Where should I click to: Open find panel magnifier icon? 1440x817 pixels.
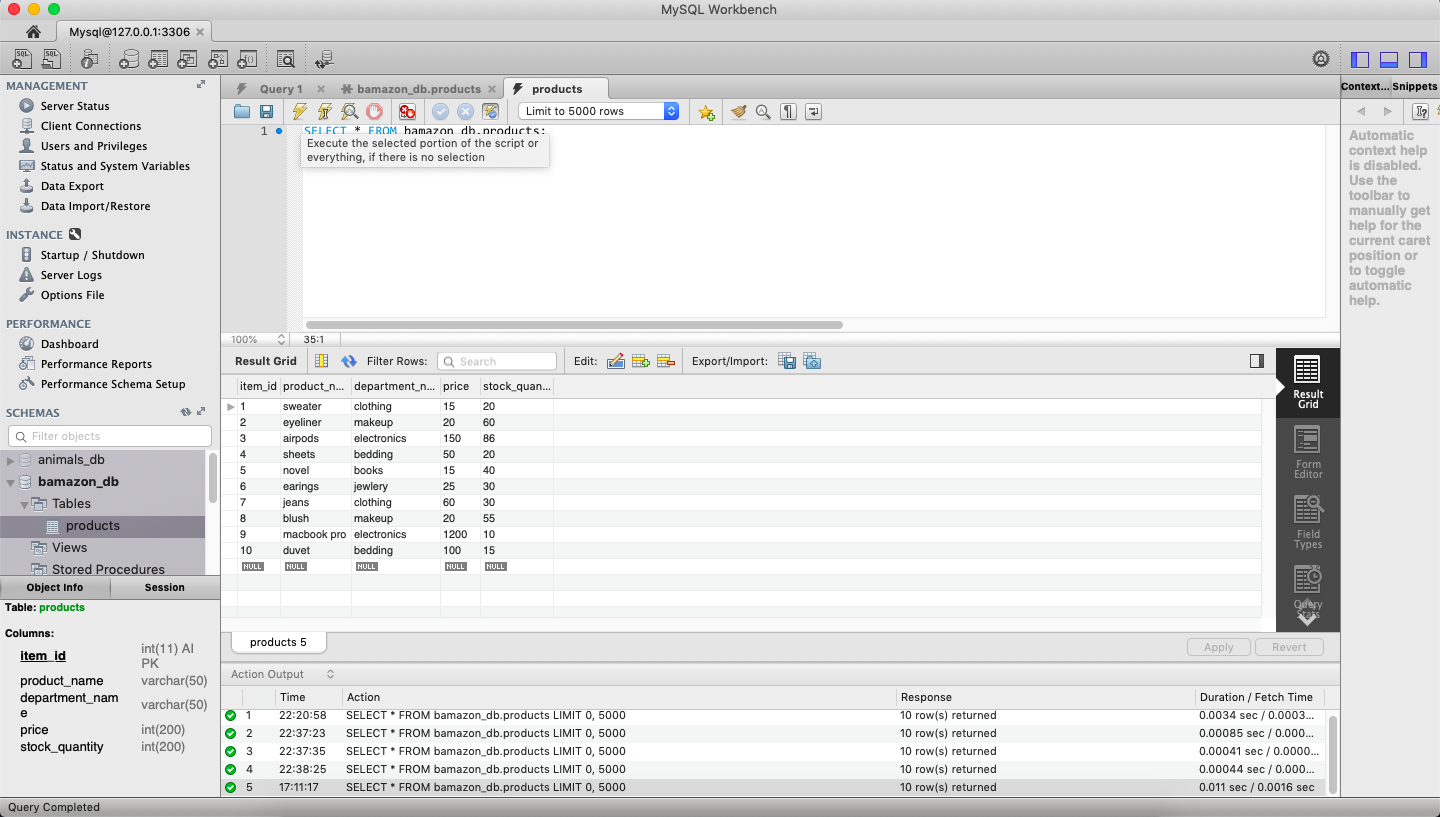click(763, 112)
